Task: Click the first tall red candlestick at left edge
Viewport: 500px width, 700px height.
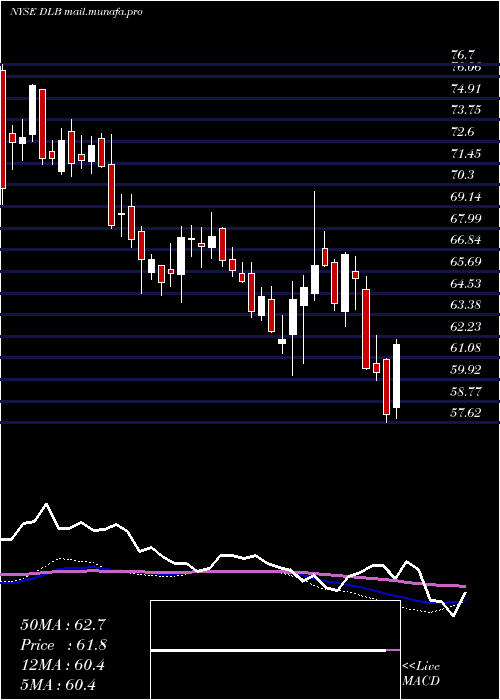Action: pyautogui.click(x=3, y=129)
